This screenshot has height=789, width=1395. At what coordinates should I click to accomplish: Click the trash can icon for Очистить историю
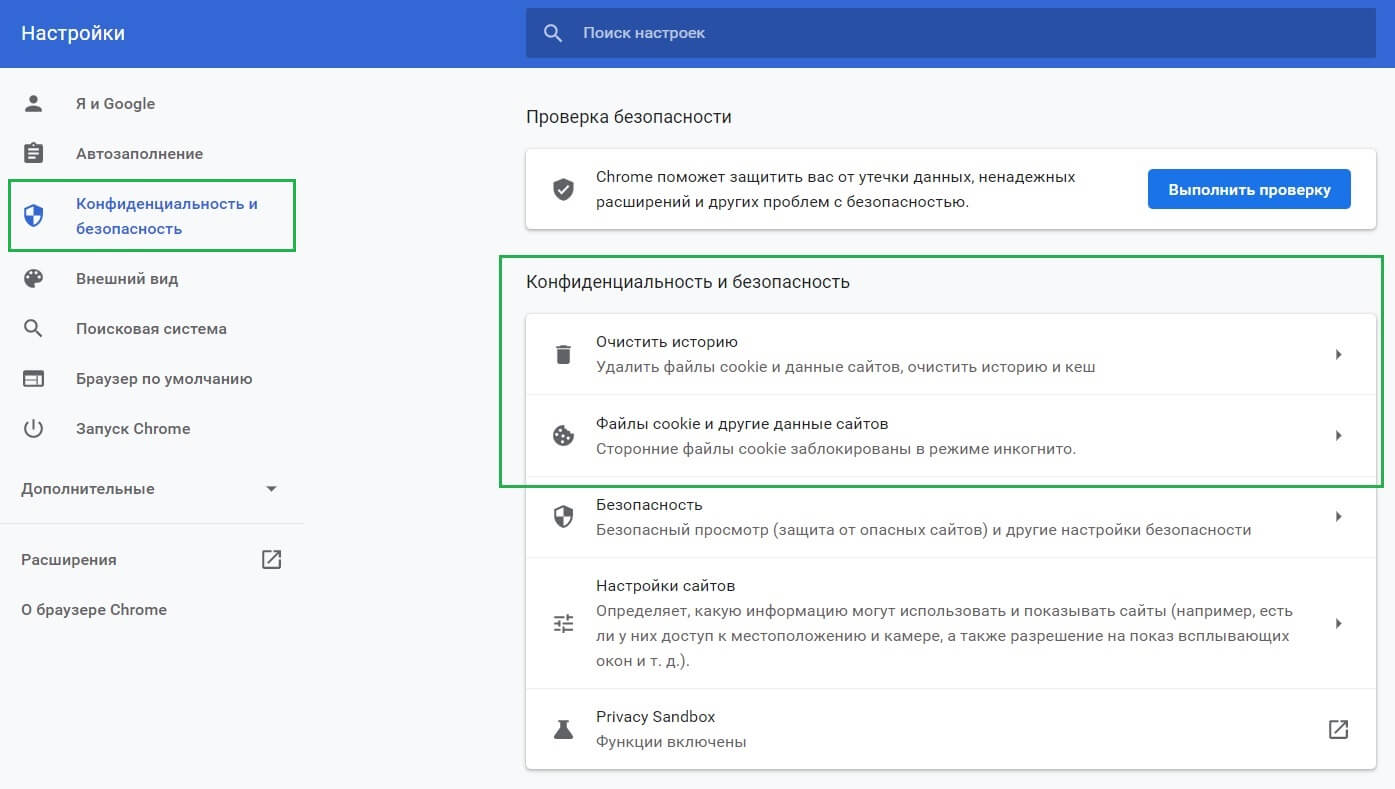point(564,354)
